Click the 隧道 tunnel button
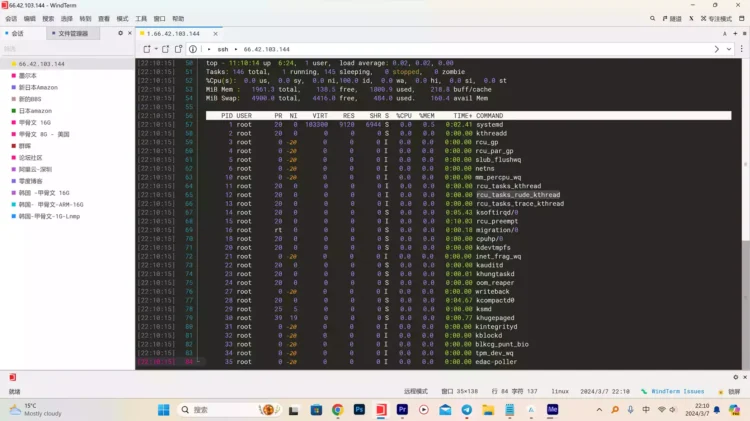Image resolution: width=750 pixels, height=421 pixels. tap(672, 18)
